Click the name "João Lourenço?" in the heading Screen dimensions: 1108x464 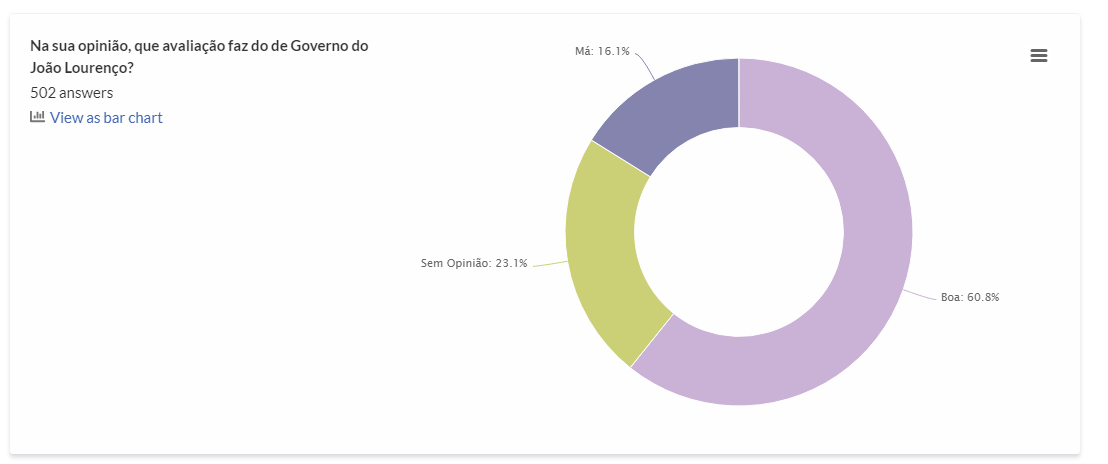coord(83,68)
